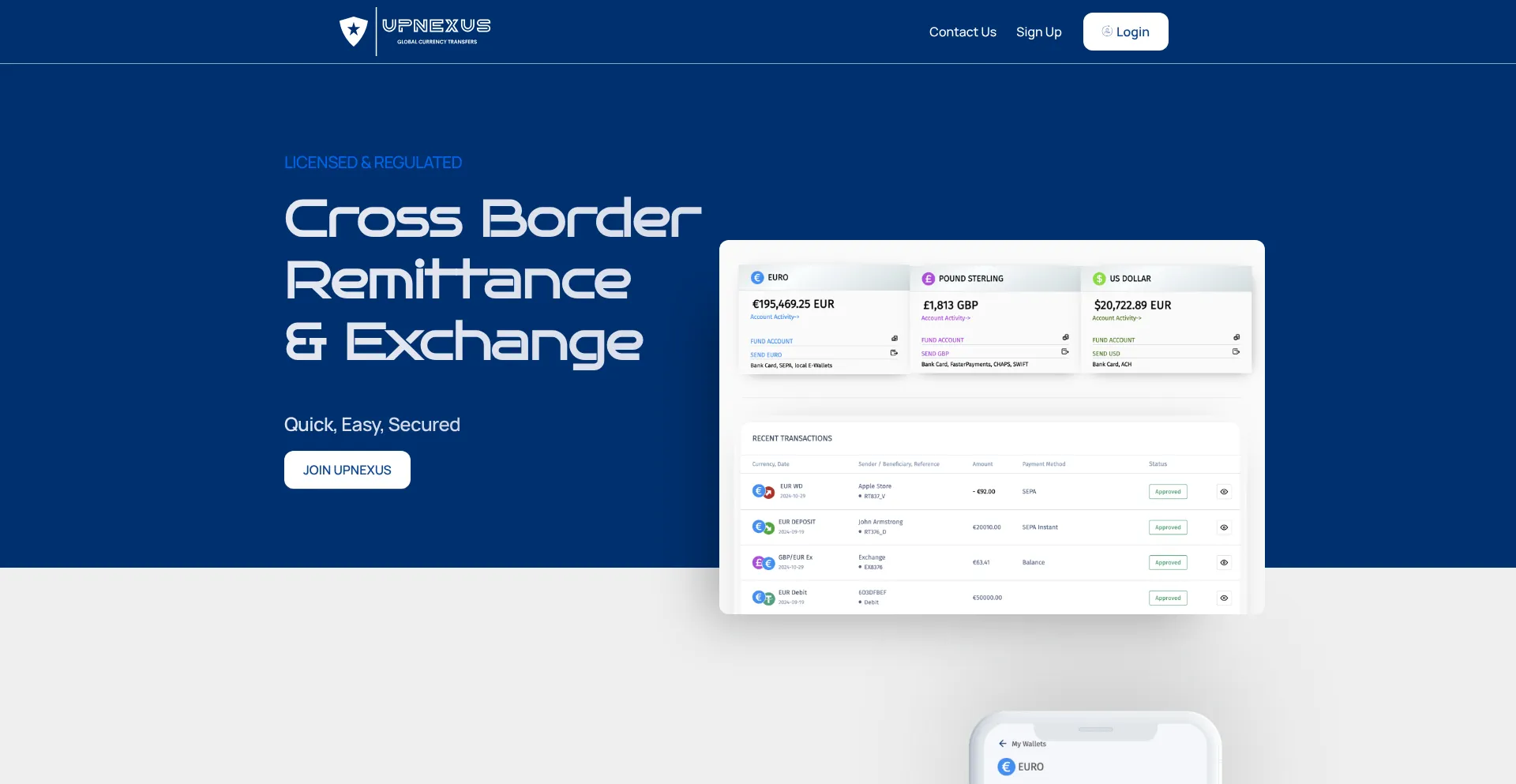
Task: Click the Pound Sterling currency icon
Action: click(928, 279)
